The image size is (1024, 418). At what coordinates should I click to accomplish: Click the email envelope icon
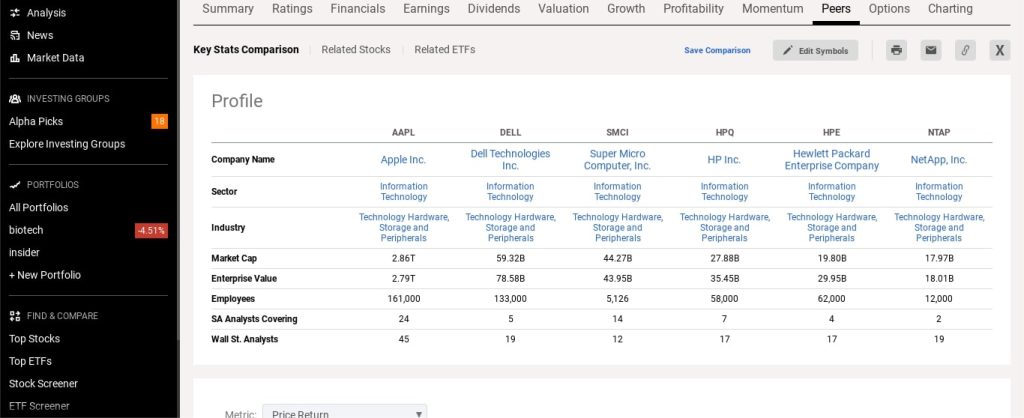[930, 50]
